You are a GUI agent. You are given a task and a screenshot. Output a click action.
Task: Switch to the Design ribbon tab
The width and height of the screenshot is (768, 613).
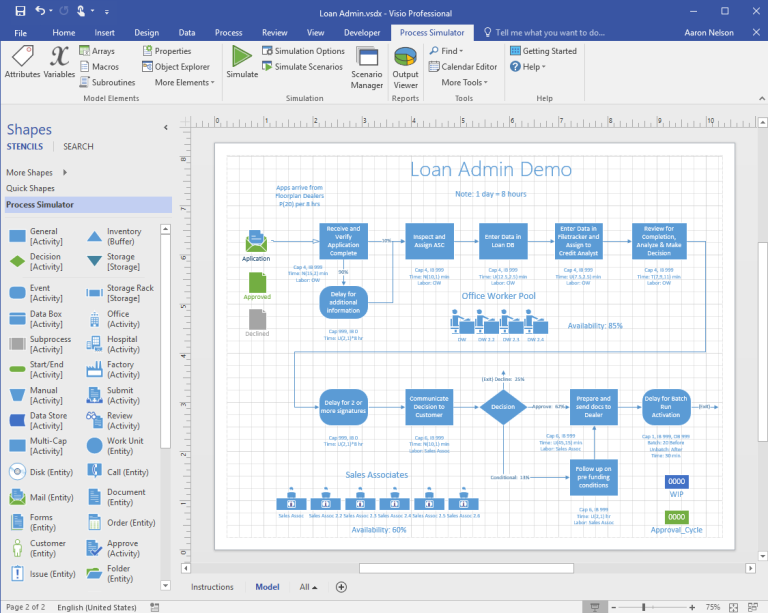[x=146, y=33]
